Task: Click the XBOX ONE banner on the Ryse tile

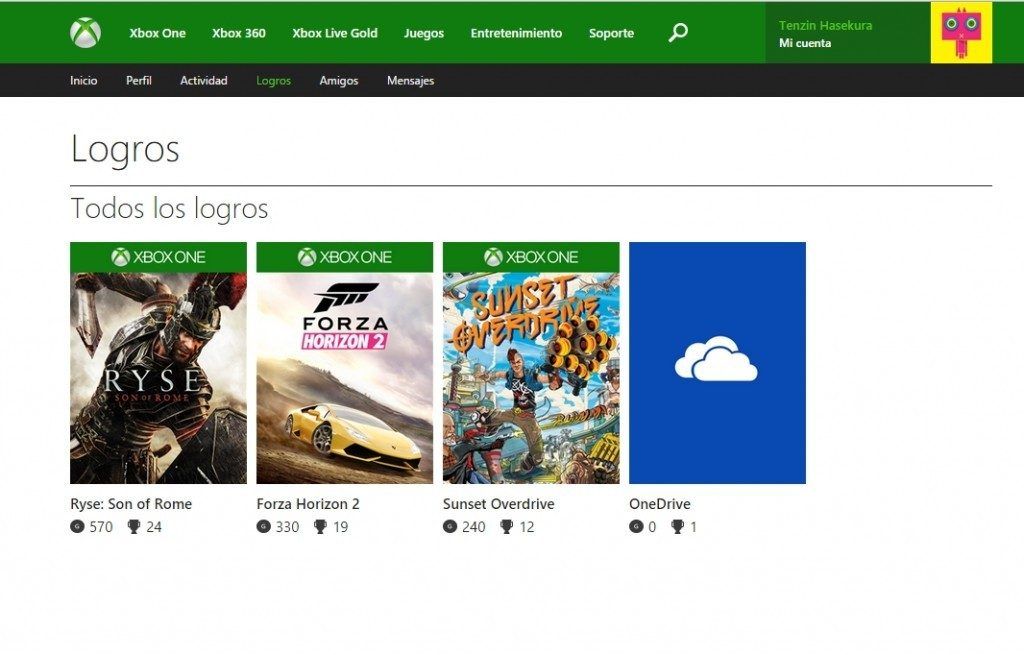Action: tap(157, 256)
